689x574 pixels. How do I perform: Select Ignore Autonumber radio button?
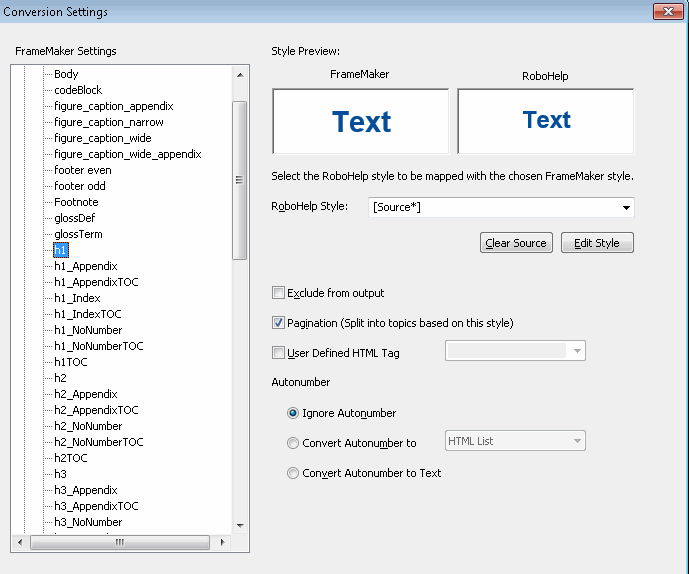[x=293, y=413]
